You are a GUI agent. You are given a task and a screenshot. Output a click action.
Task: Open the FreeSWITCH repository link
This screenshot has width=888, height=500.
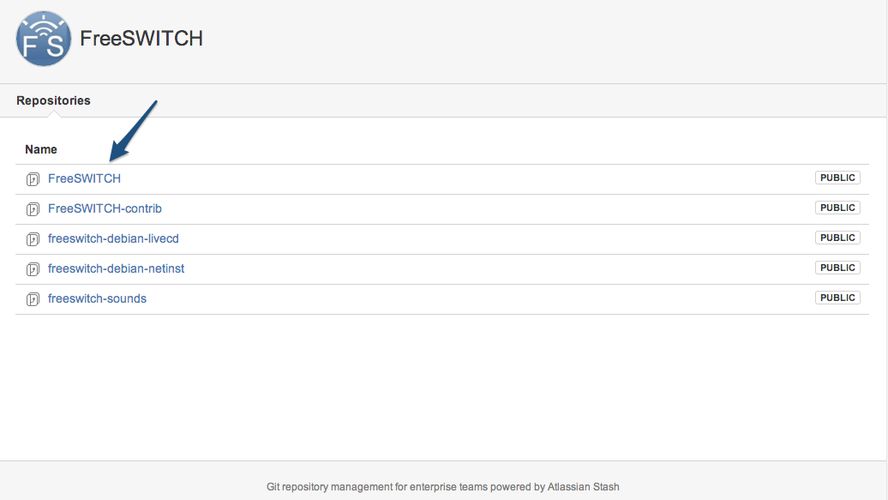(84, 178)
